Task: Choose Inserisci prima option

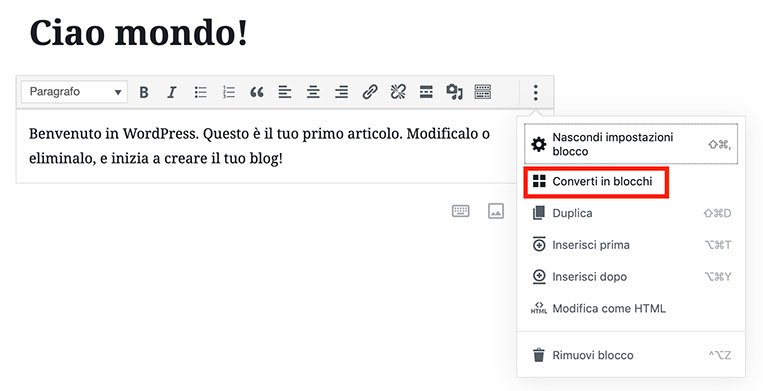Action: (631, 245)
